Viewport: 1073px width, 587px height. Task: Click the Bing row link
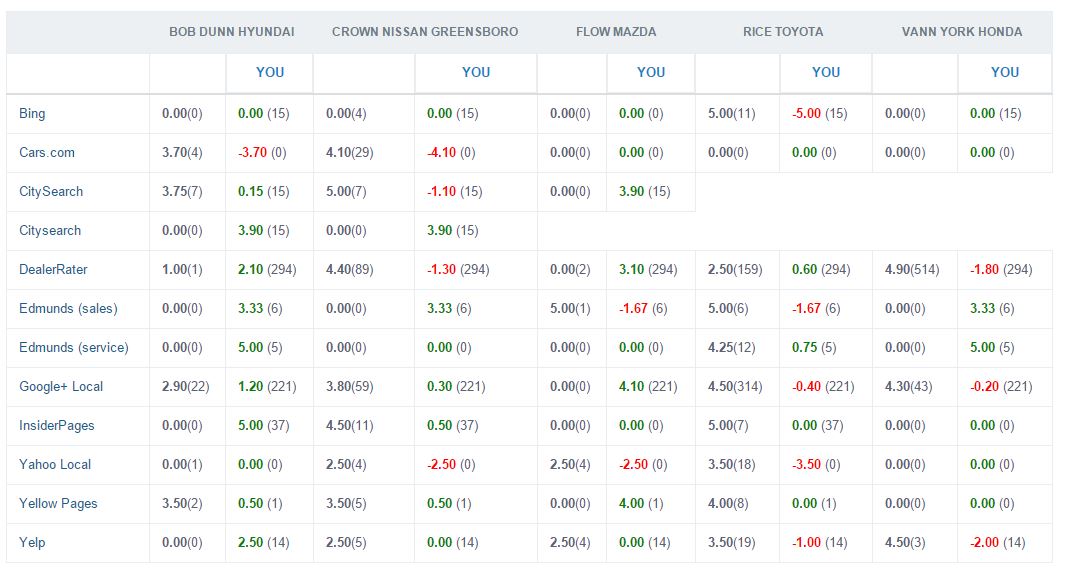tap(32, 114)
